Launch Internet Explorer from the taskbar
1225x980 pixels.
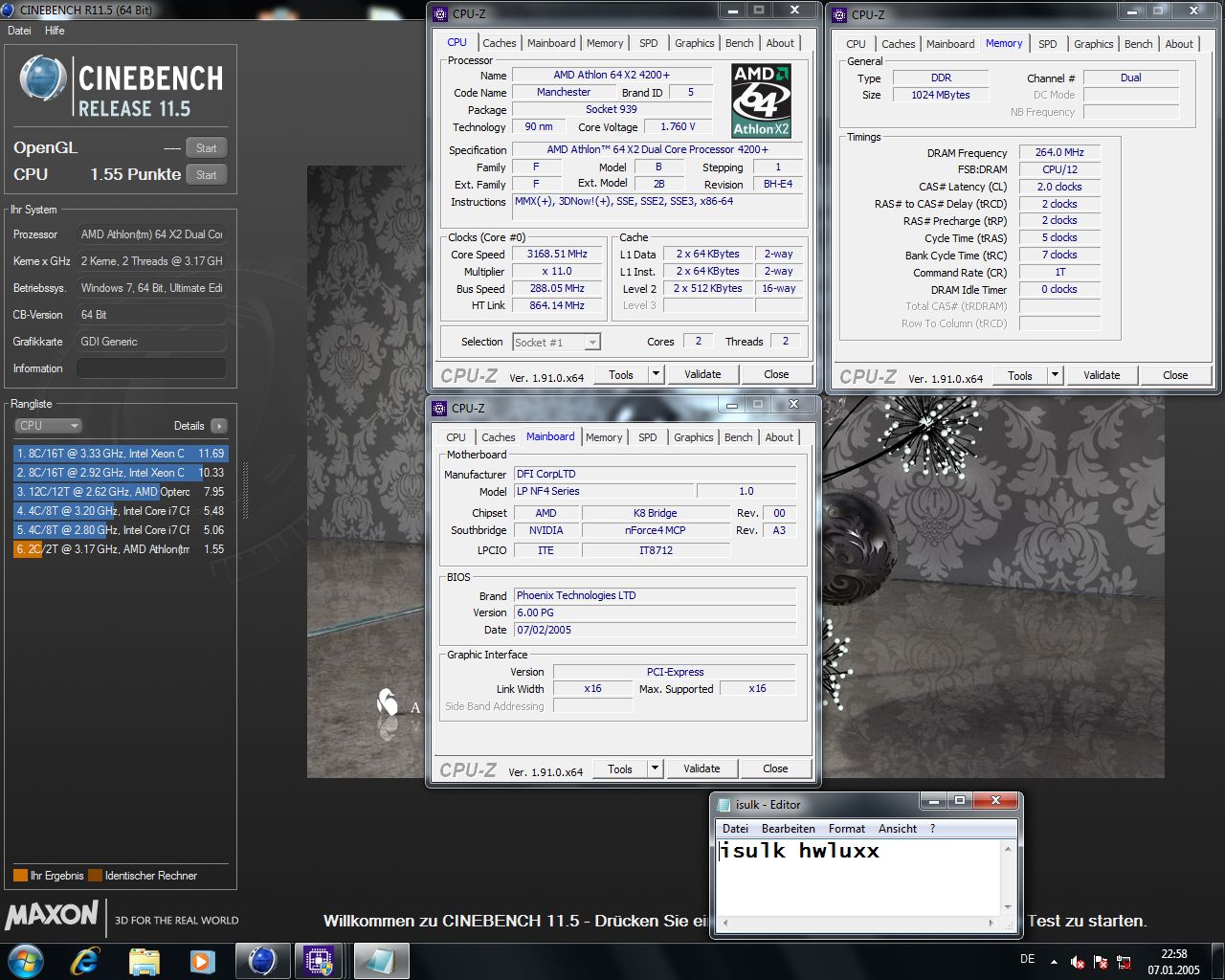pyautogui.click(x=86, y=961)
